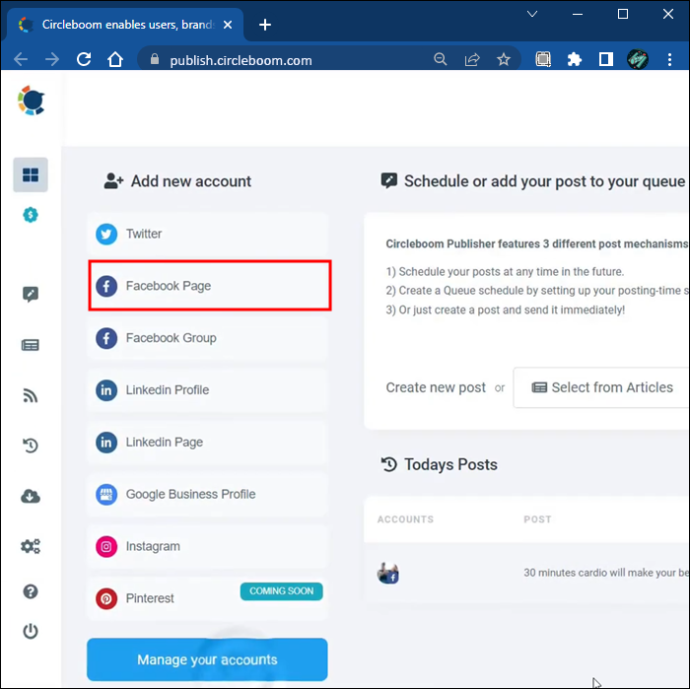The image size is (690, 689).
Task: Click the cloud download icon in sidebar
Action: click(x=30, y=496)
